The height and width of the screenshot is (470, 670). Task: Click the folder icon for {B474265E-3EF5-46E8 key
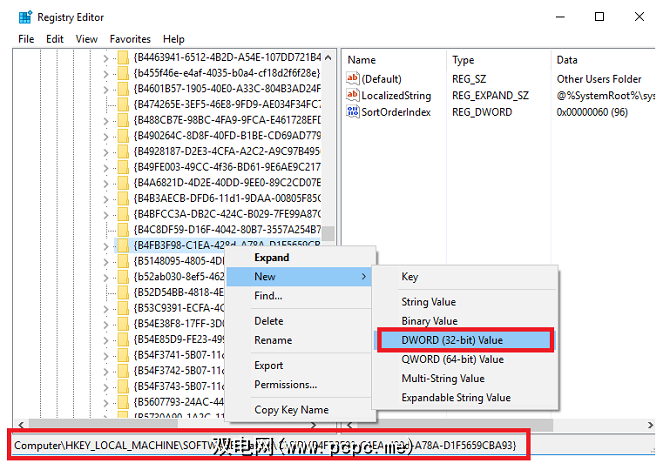123,104
